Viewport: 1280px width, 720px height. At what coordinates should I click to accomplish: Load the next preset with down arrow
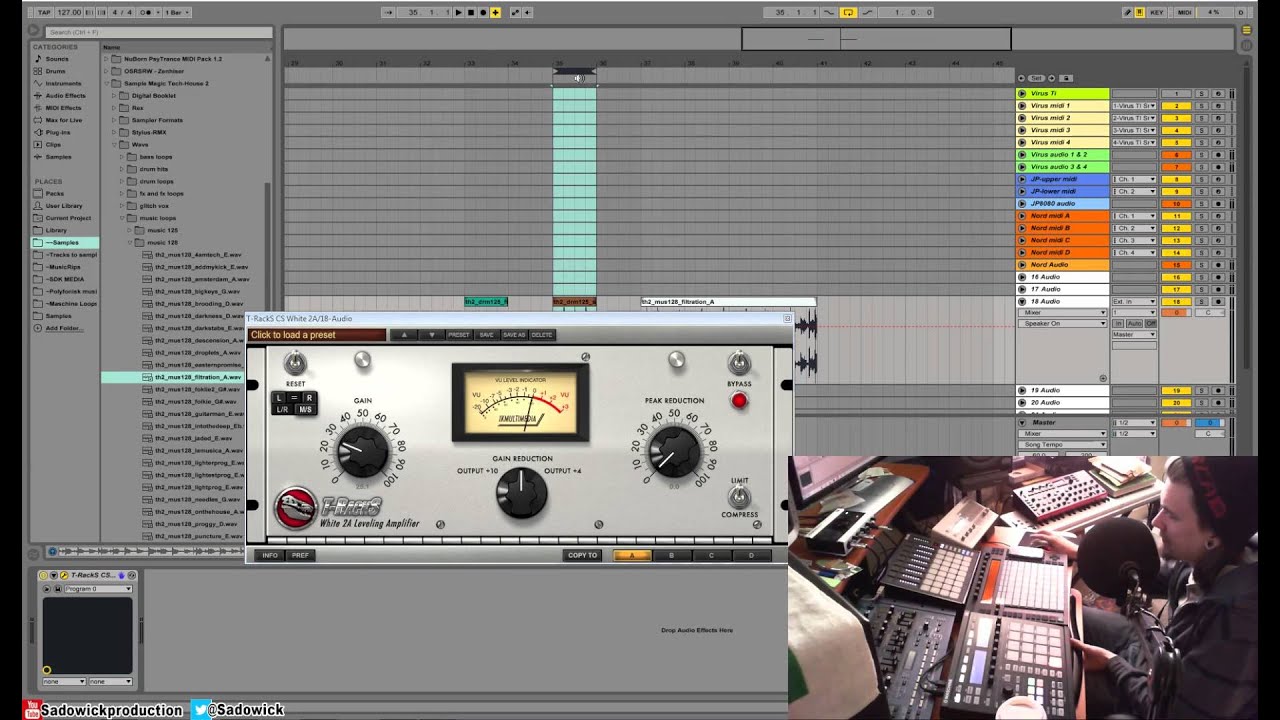pyautogui.click(x=431, y=335)
